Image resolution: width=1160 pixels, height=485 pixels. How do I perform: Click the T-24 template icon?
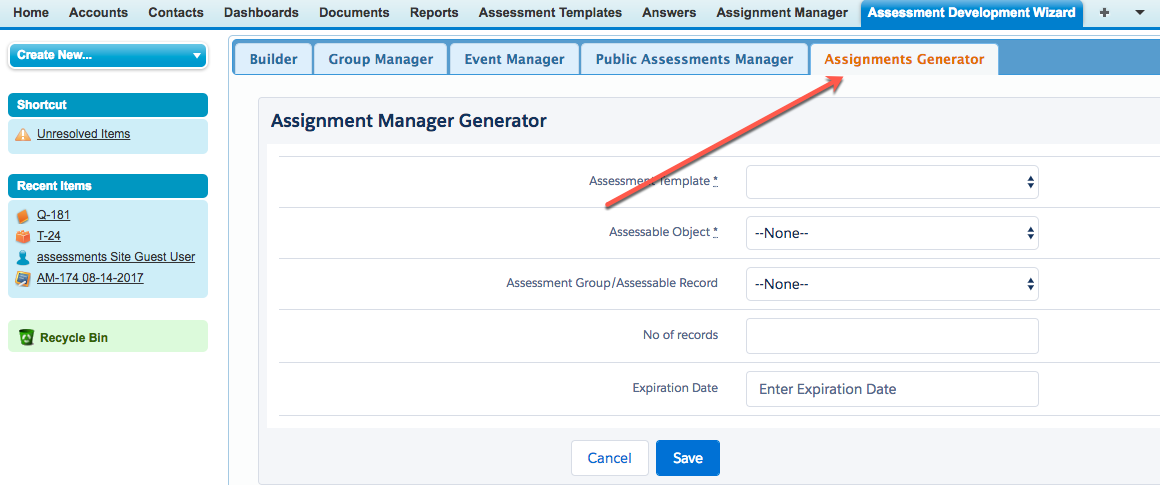[23, 237]
